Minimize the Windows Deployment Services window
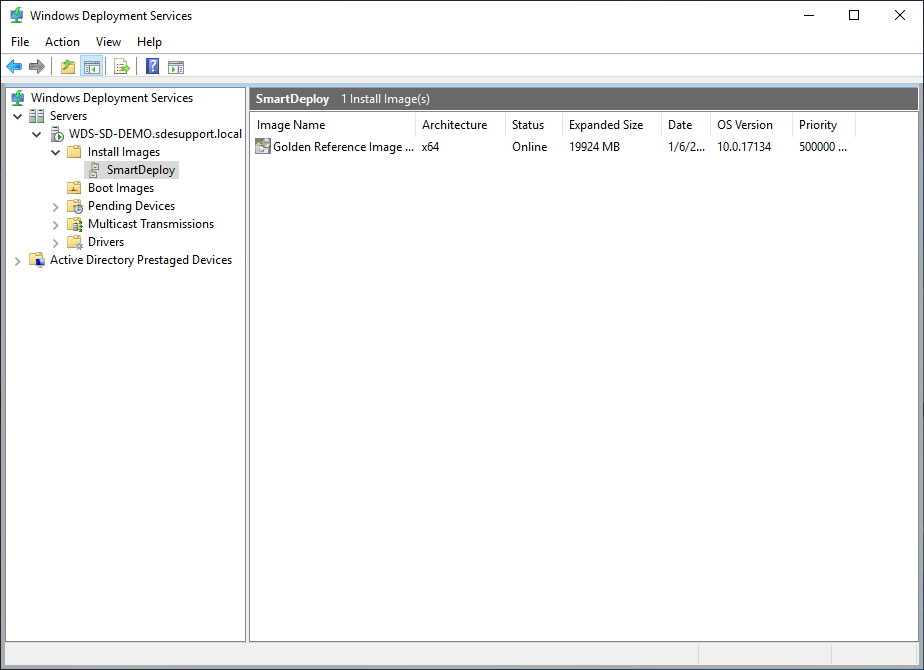The image size is (924, 670). point(809,15)
